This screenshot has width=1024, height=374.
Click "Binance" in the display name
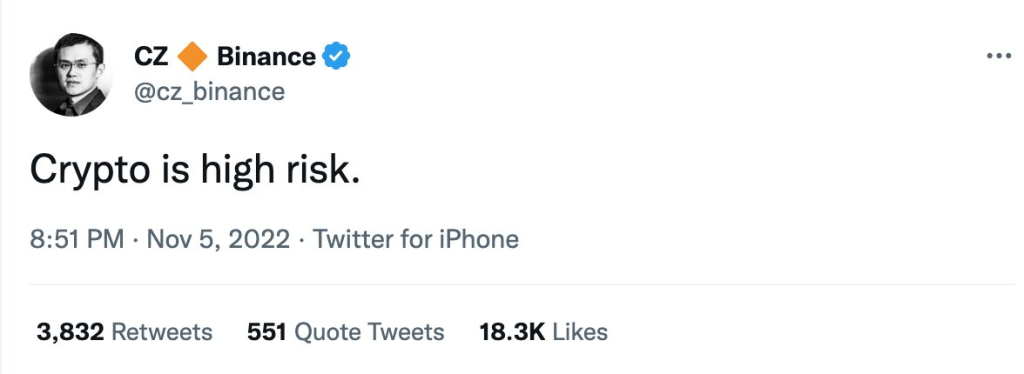(266, 57)
